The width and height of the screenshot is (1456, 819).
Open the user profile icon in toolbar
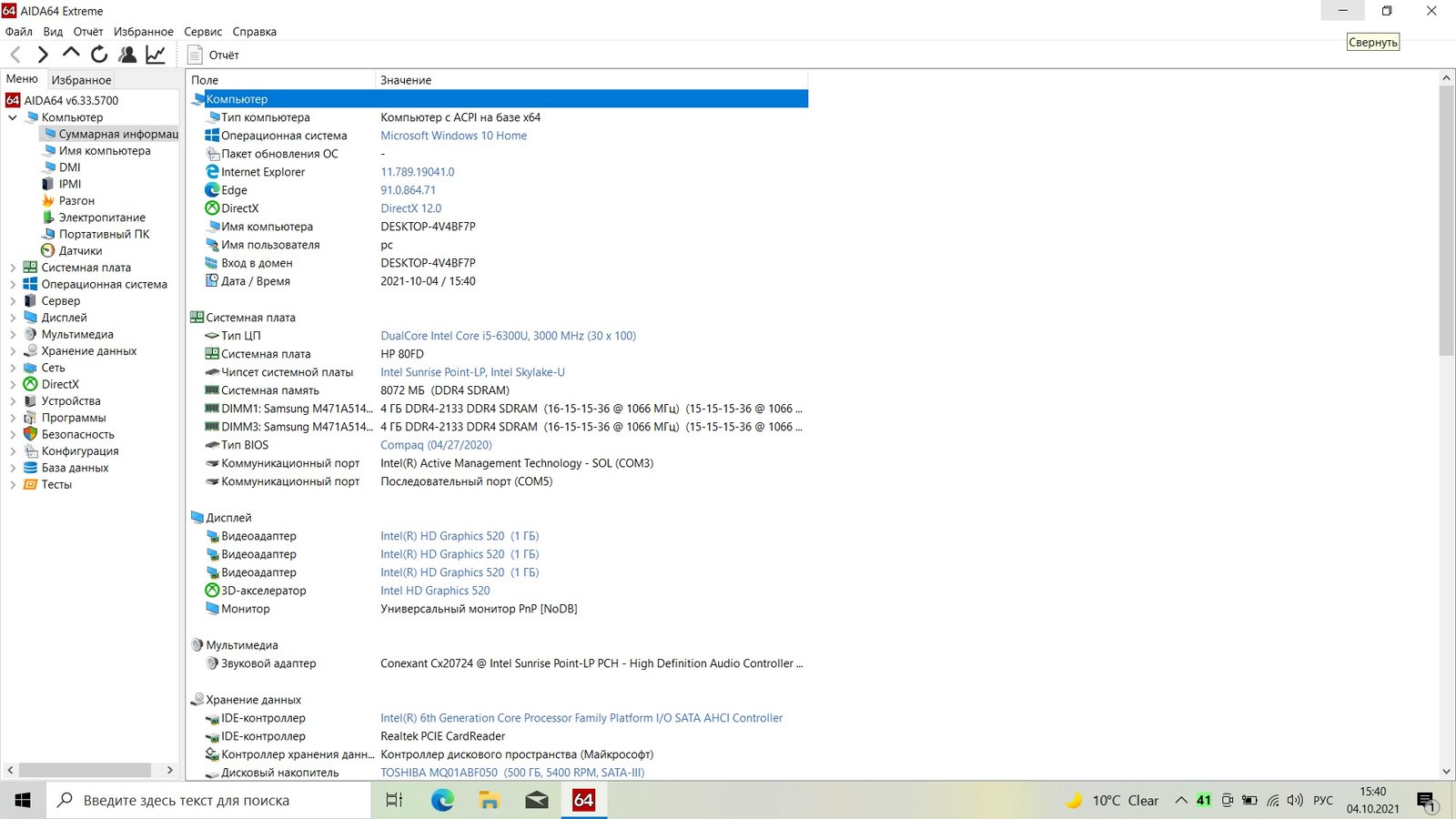click(127, 56)
